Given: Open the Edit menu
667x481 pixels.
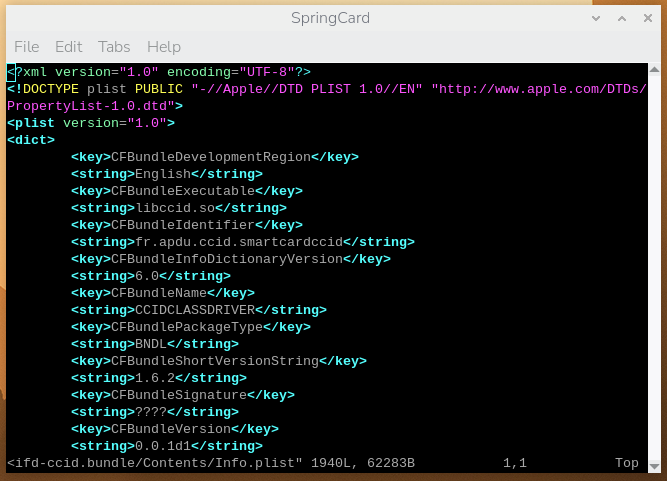Looking at the screenshot, I should click(69, 47).
